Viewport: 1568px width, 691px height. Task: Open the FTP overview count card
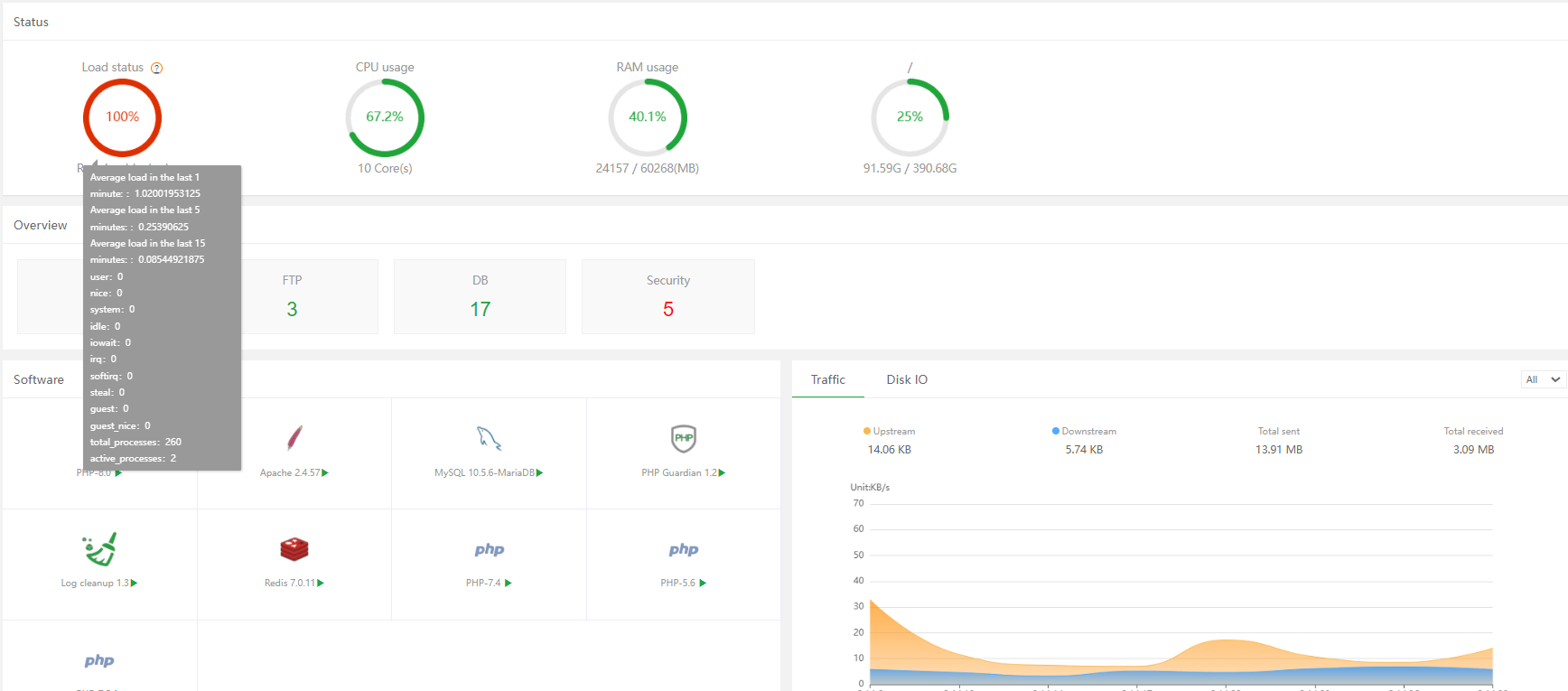point(292,297)
